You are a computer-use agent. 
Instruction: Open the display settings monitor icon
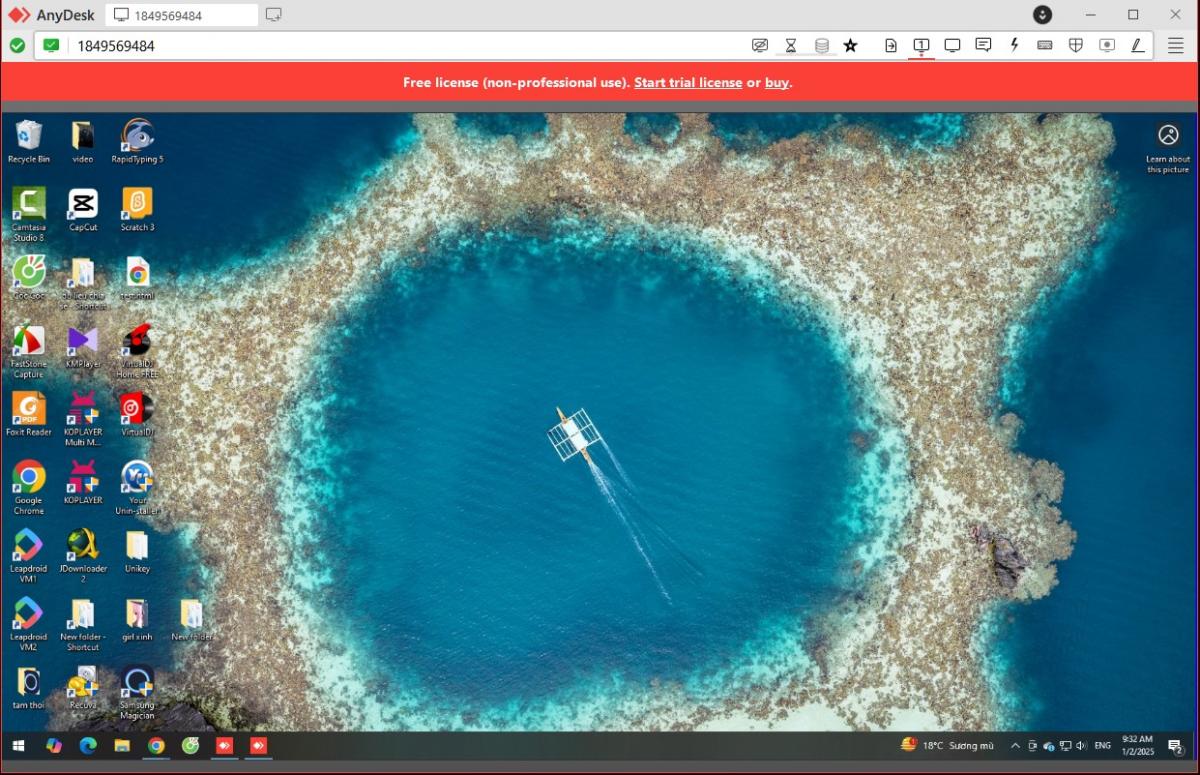pyautogui.click(x=952, y=45)
